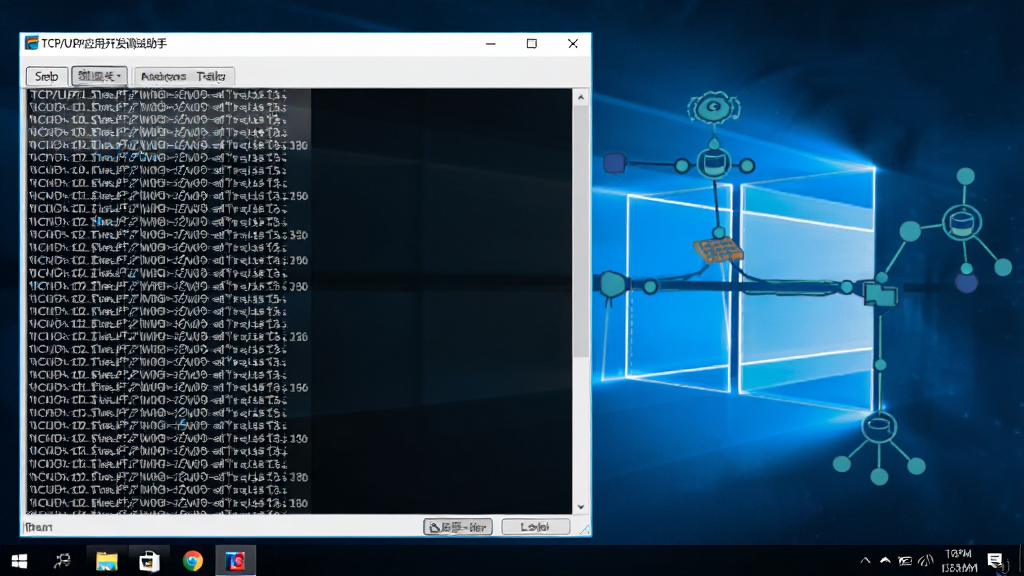
Task: Minimize the TCP/UDP window
Action: (490, 44)
